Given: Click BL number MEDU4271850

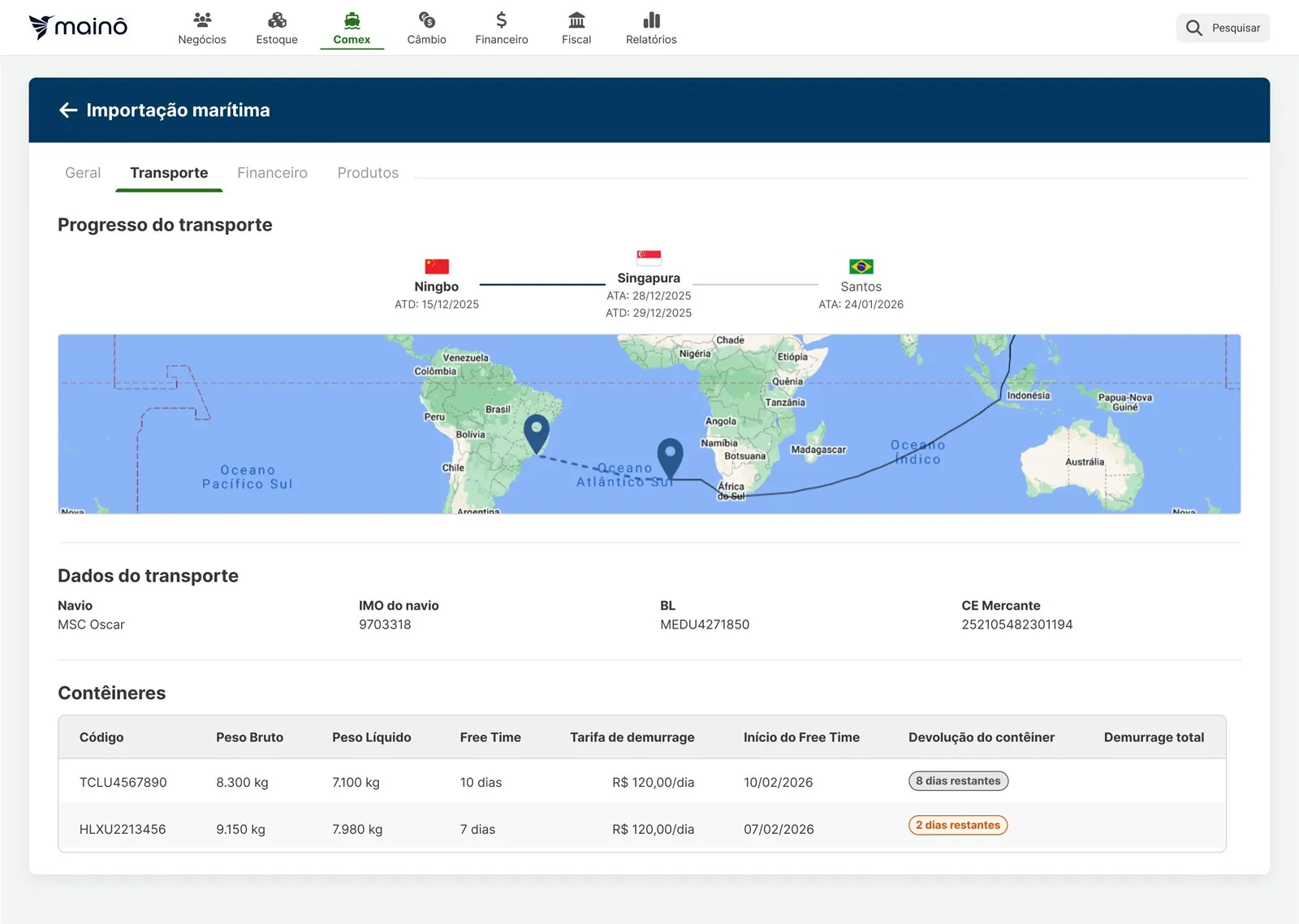Looking at the screenshot, I should (705, 624).
